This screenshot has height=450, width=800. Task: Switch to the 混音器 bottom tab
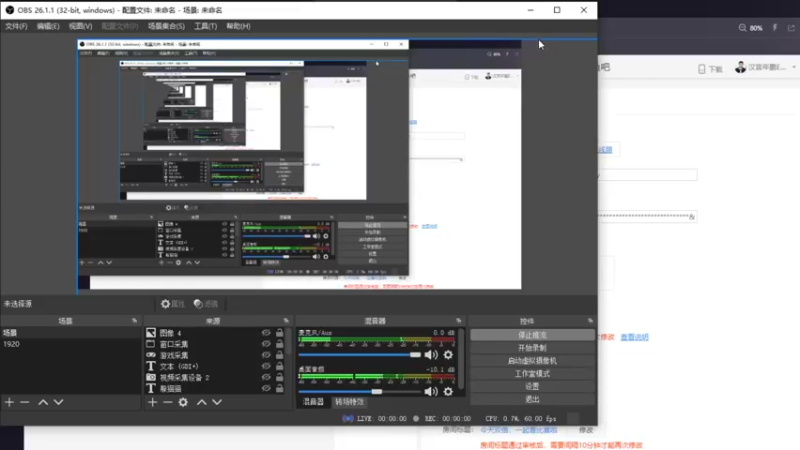tap(313, 402)
